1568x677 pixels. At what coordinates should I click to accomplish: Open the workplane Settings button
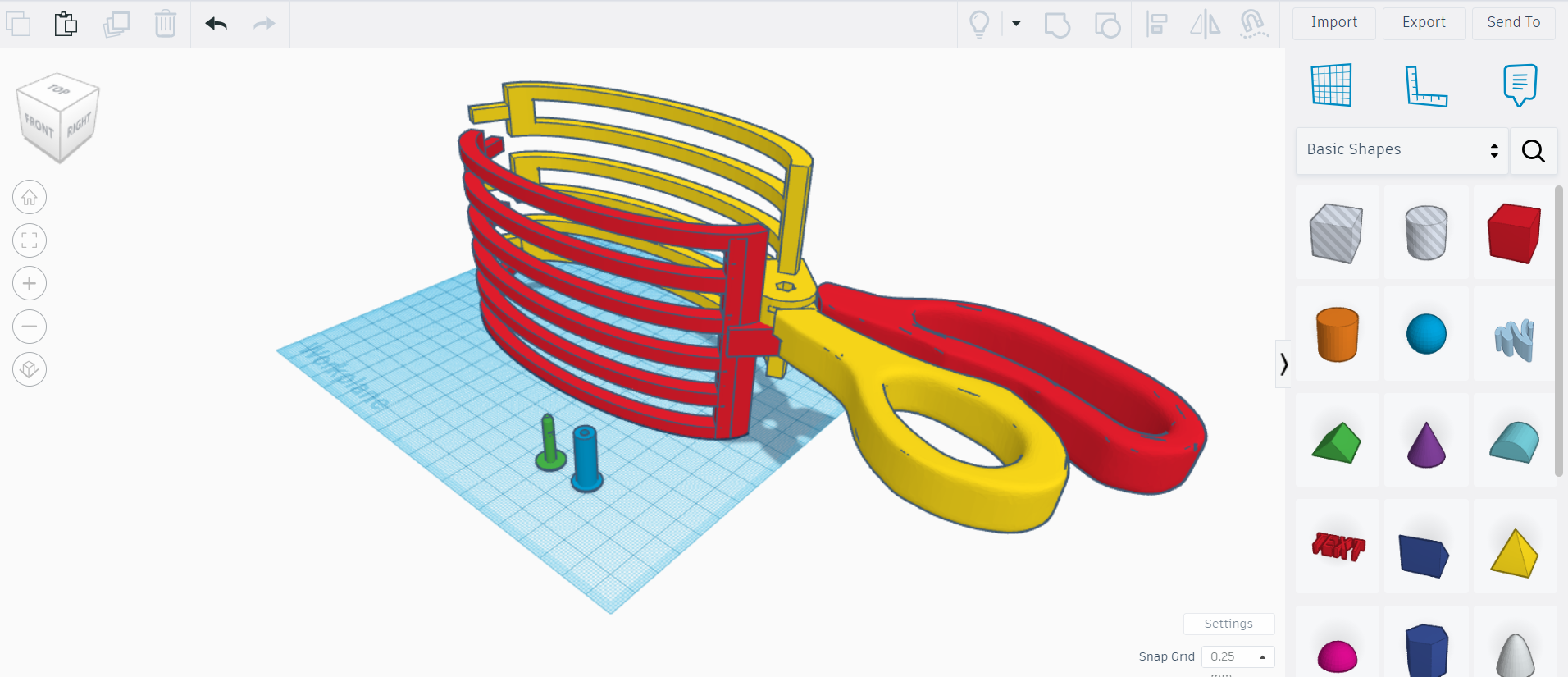point(1228,624)
